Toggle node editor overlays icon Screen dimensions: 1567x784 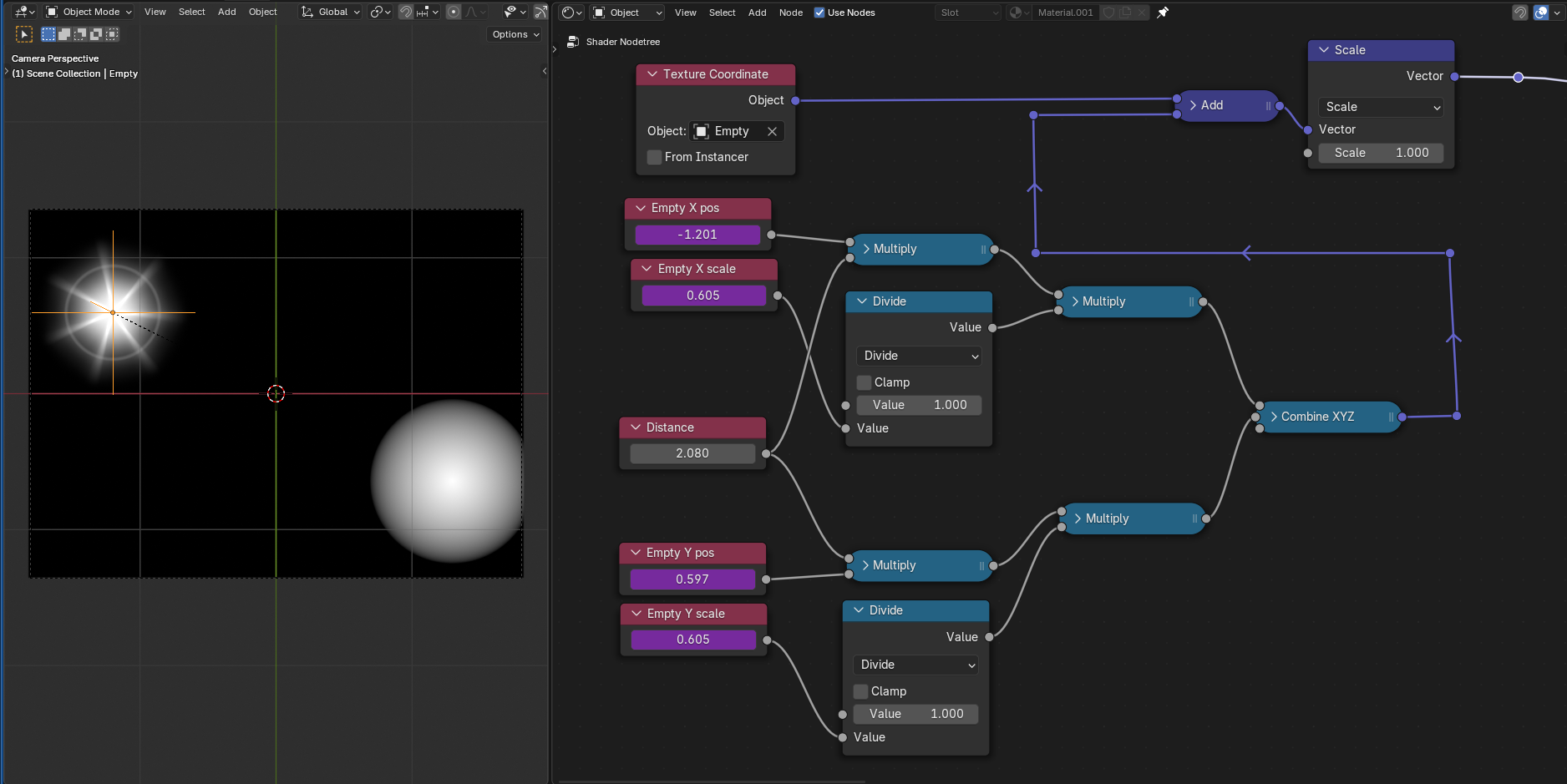[x=1541, y=13]
